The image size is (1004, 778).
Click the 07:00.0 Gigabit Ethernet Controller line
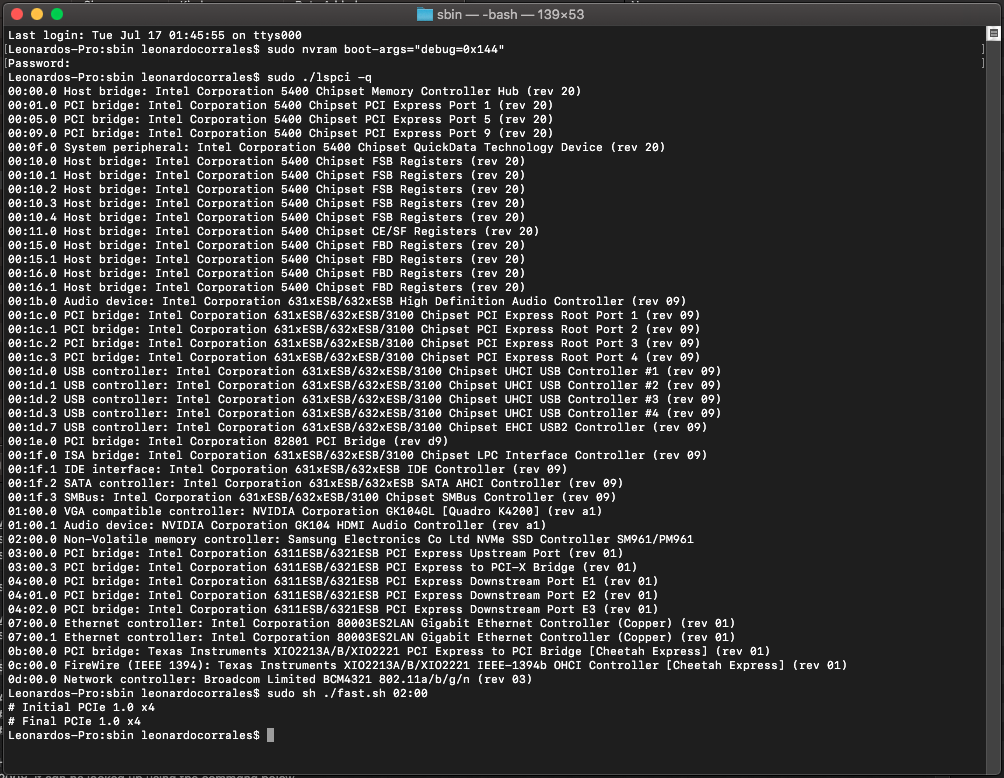pyautogui.click(x=371, y=624)
